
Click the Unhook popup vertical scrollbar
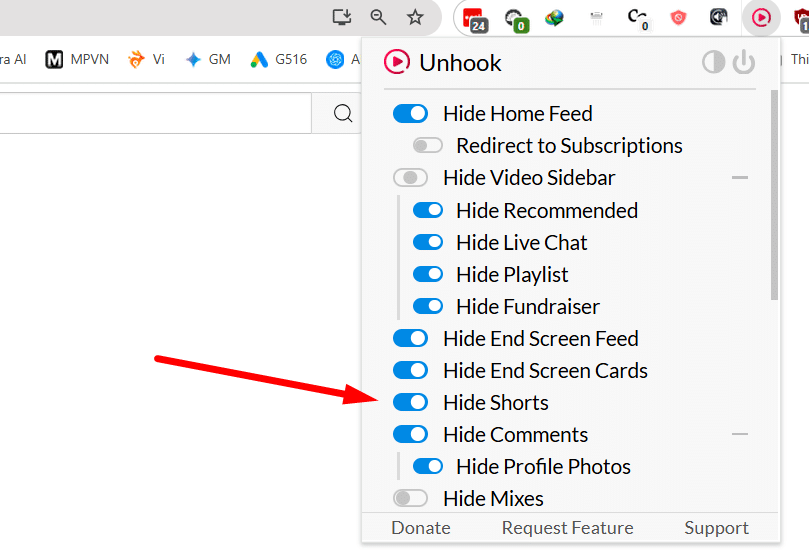[x=774, y=195]
